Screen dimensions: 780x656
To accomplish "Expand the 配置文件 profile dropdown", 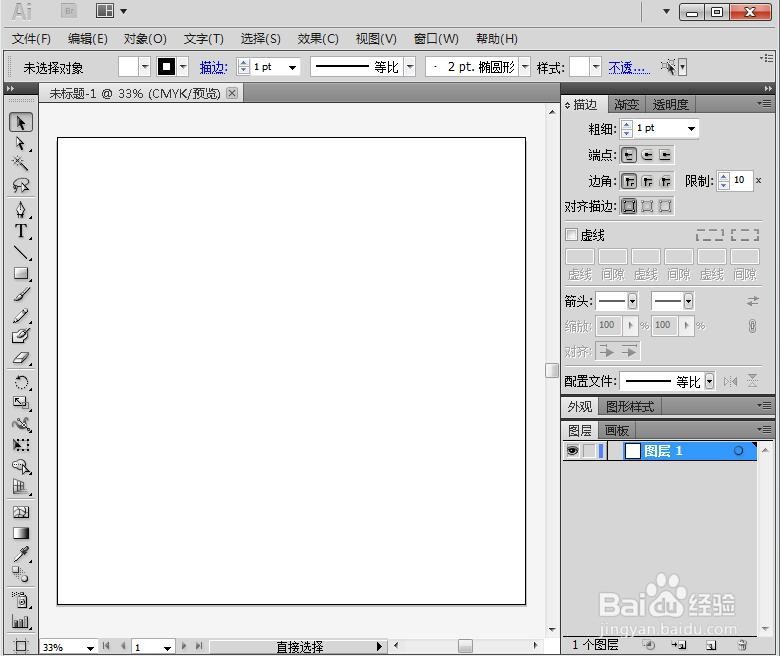I will pyautogui.click(x=709, y=381).
